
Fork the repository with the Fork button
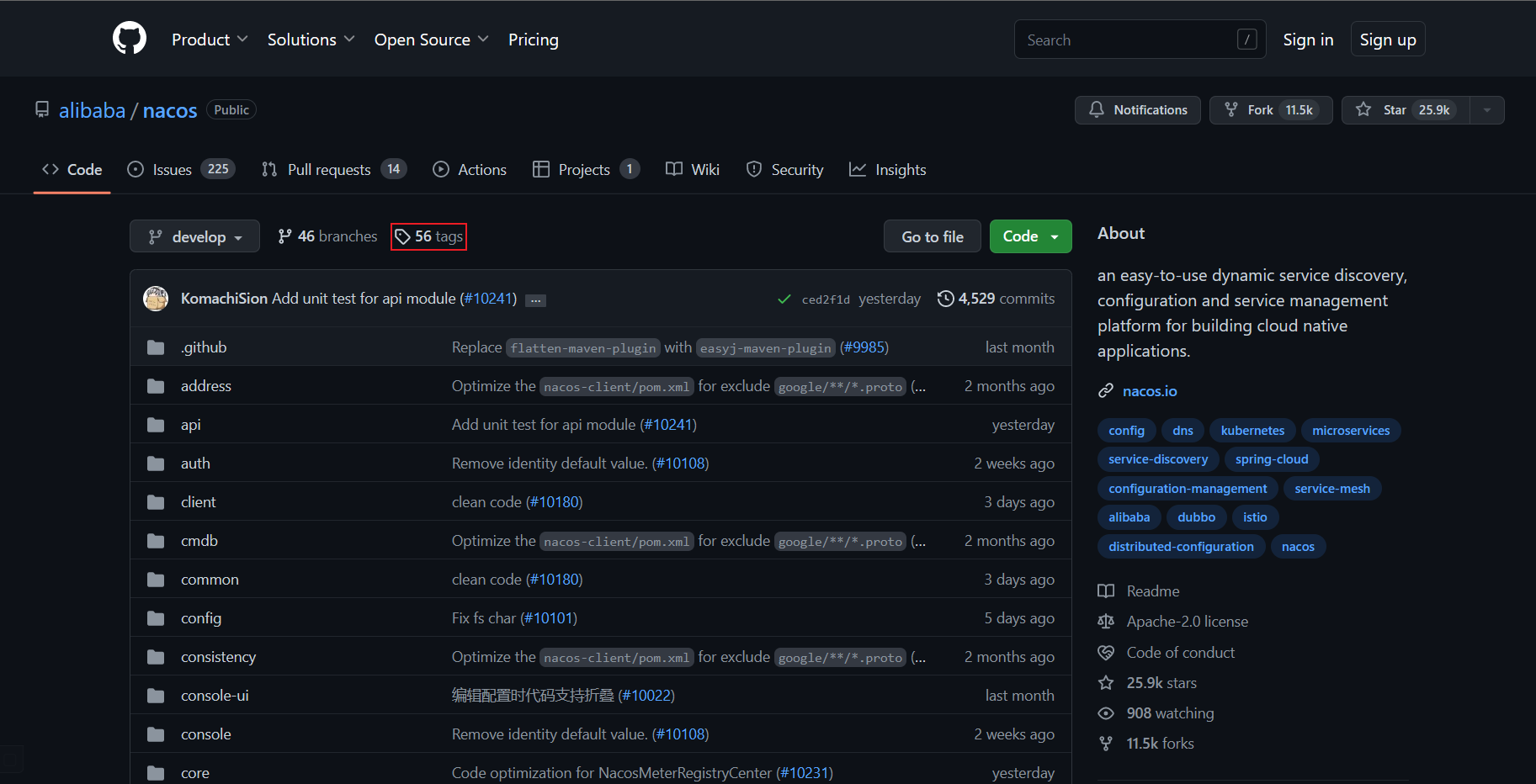point(1271,110)
